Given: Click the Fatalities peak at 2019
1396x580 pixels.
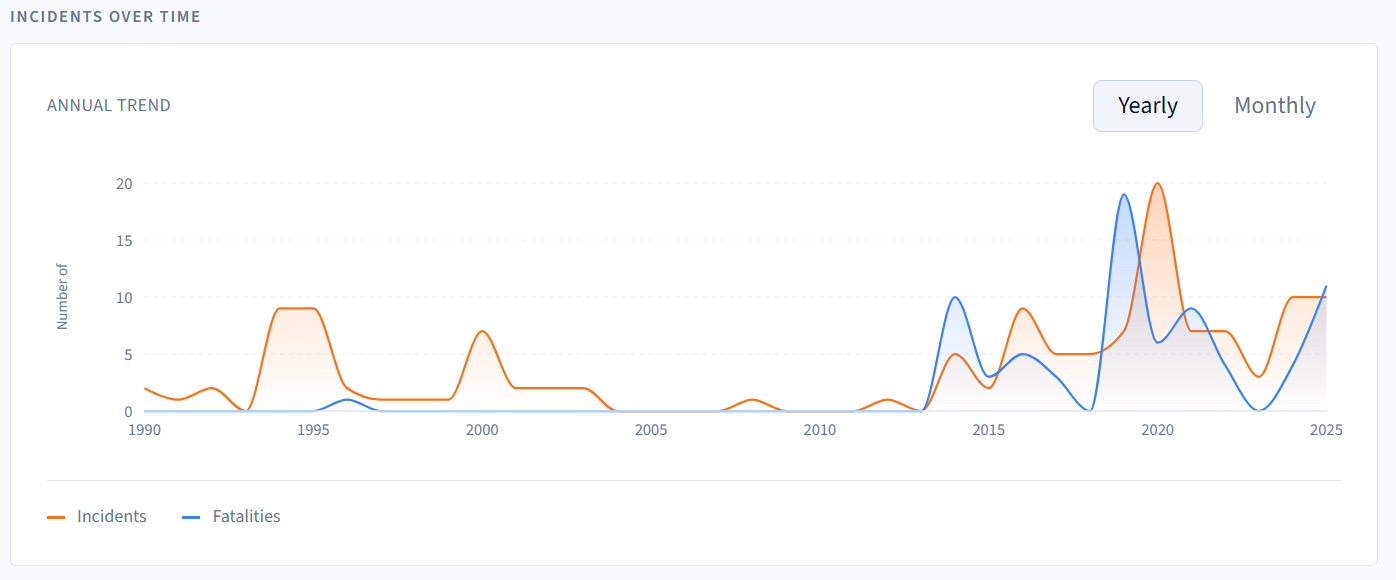Looking at the screenshot, I should pos(1124,195).
